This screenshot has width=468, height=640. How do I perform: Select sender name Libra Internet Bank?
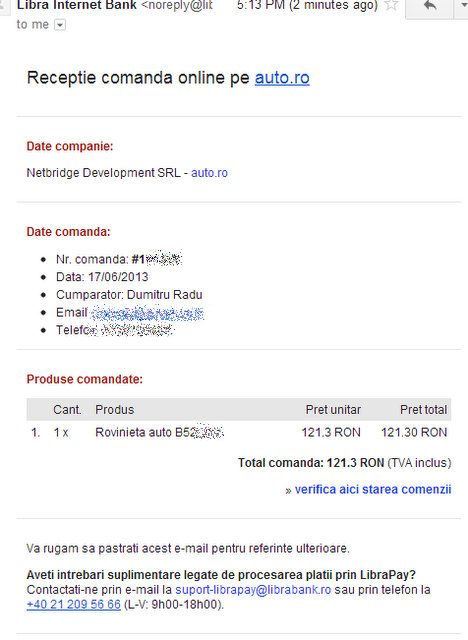click(76, 6)
